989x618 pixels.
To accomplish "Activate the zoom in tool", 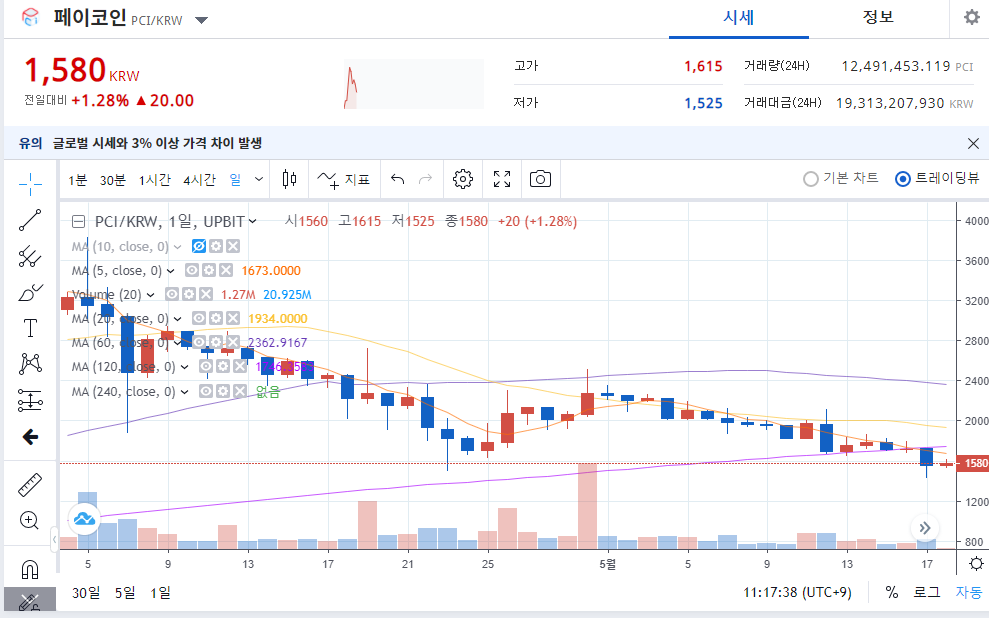I will [30, 520].
